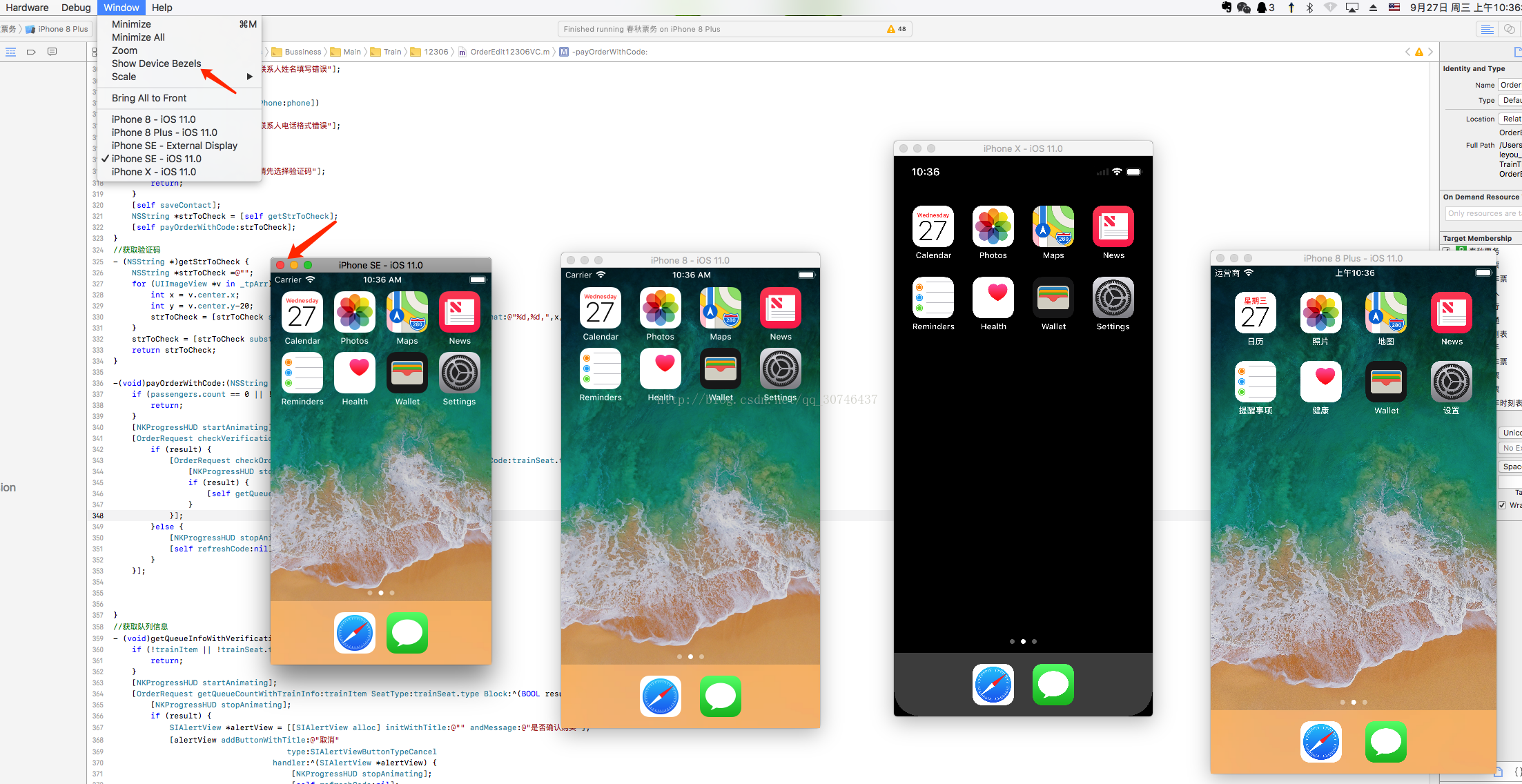
Task: Open the Unicode text encoding dropdown
Action: pyautogui.click(x=1510, y=433)
